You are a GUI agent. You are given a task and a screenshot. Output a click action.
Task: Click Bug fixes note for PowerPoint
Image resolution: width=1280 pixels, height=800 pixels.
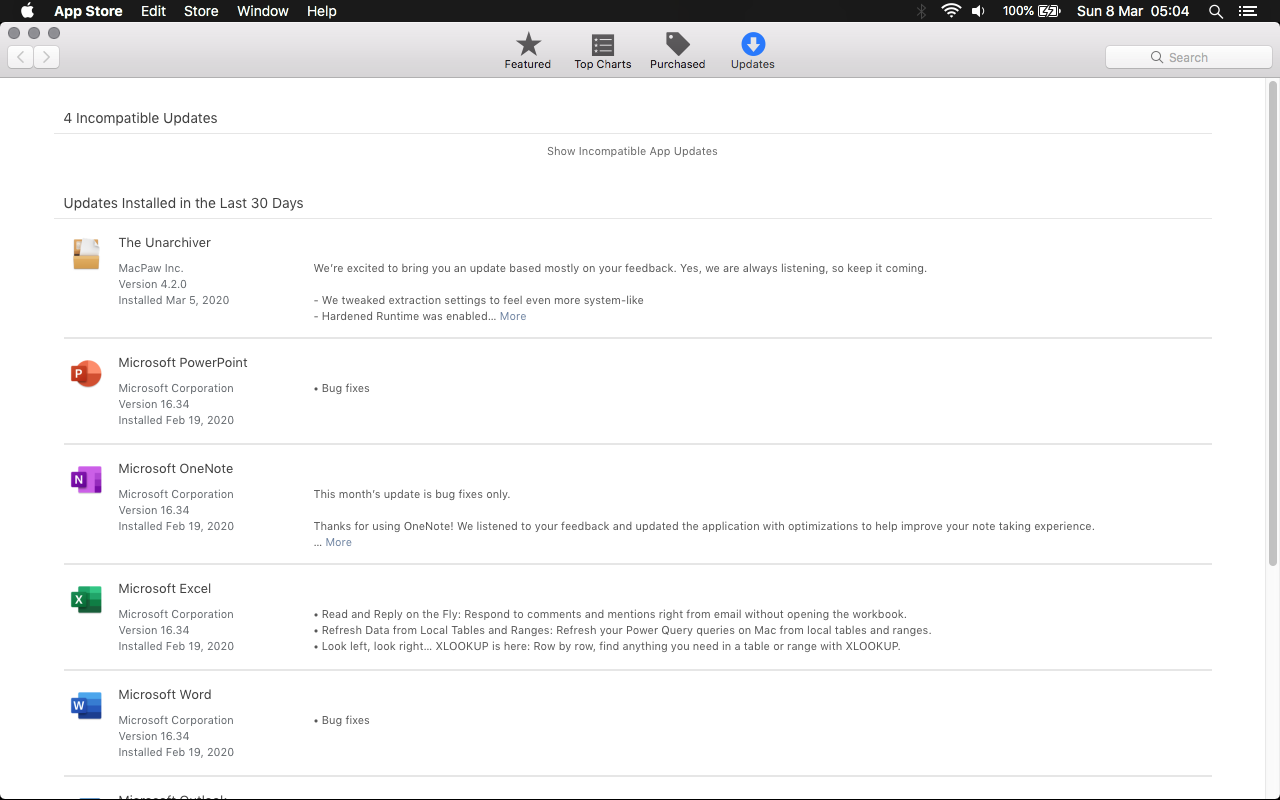click(342, 388)
